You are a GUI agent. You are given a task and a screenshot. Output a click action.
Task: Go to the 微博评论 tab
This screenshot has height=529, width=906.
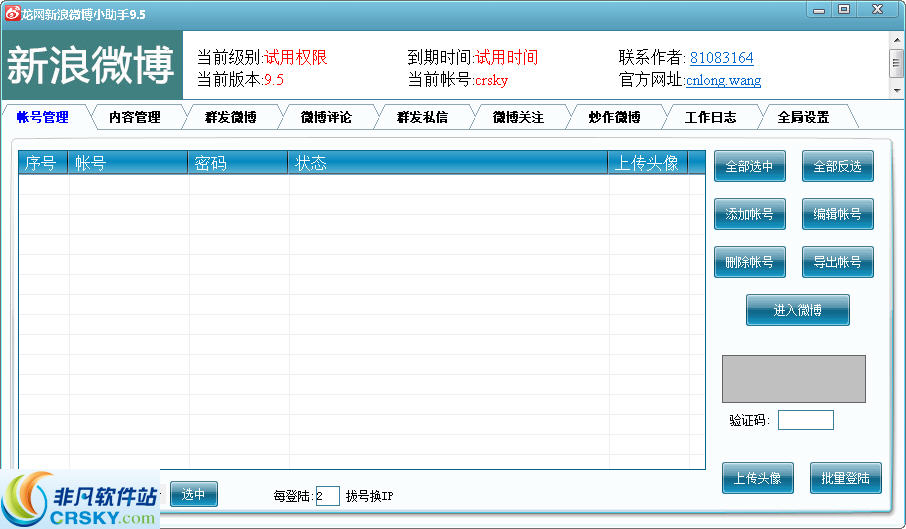tap(326, 117)
